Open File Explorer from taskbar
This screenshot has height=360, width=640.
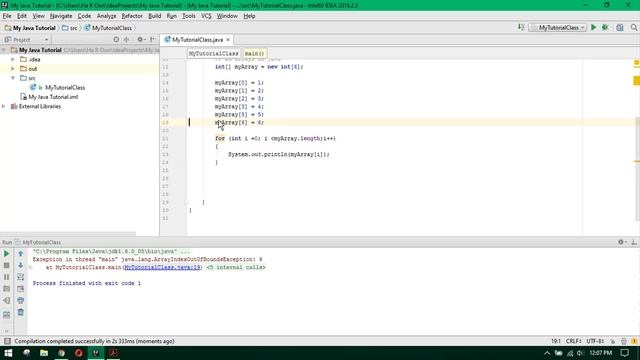point(44,353)
